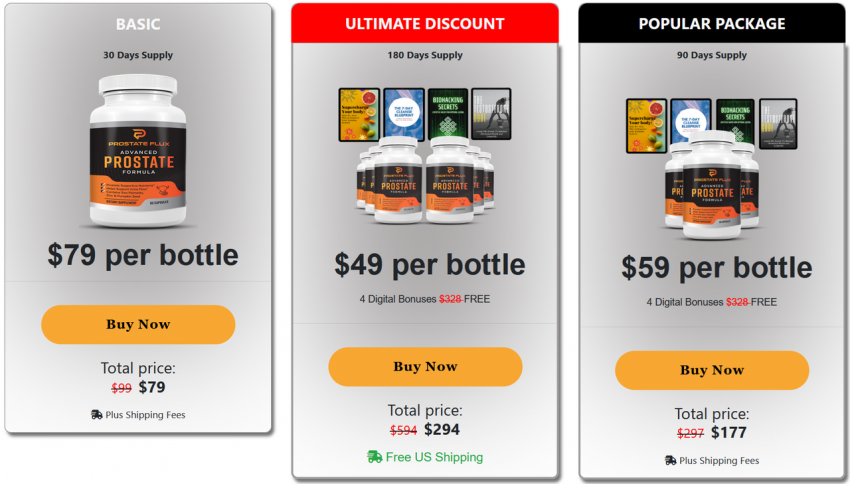
Task: Click the Supercharge Your Body ebook in Ultimate Discount
Action: tap(358, 112)
